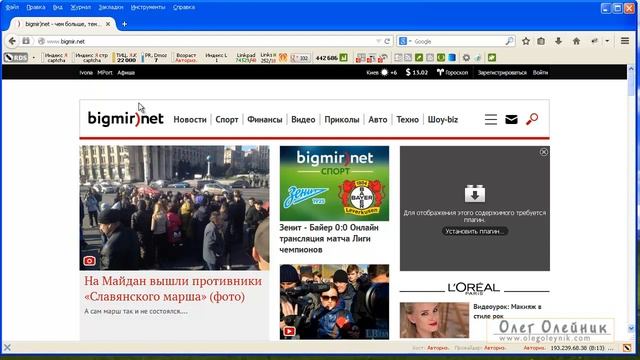Open the Инструменты menu
This screenshot has height=360, width=640.
click(x=148, y=7)
